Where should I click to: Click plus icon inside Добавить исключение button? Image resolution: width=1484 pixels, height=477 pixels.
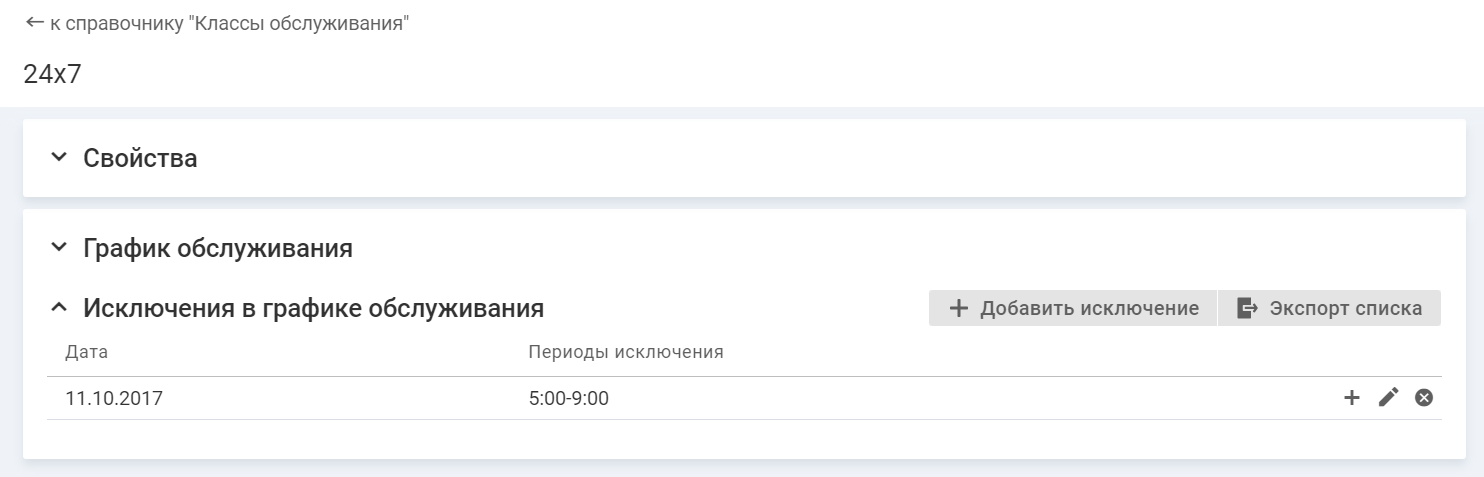click(958, 308)
